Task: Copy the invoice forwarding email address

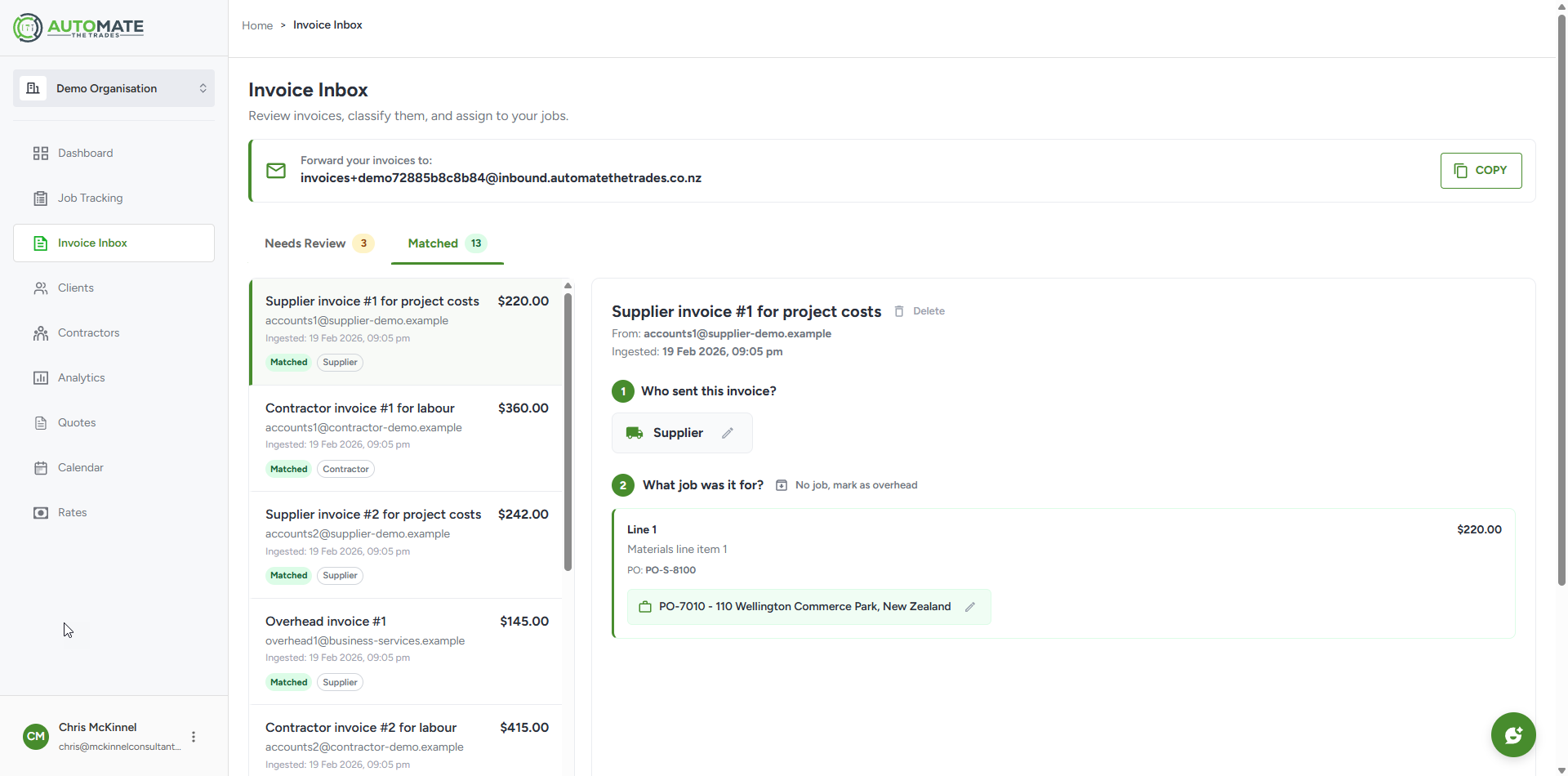Action: point(1481,170)
